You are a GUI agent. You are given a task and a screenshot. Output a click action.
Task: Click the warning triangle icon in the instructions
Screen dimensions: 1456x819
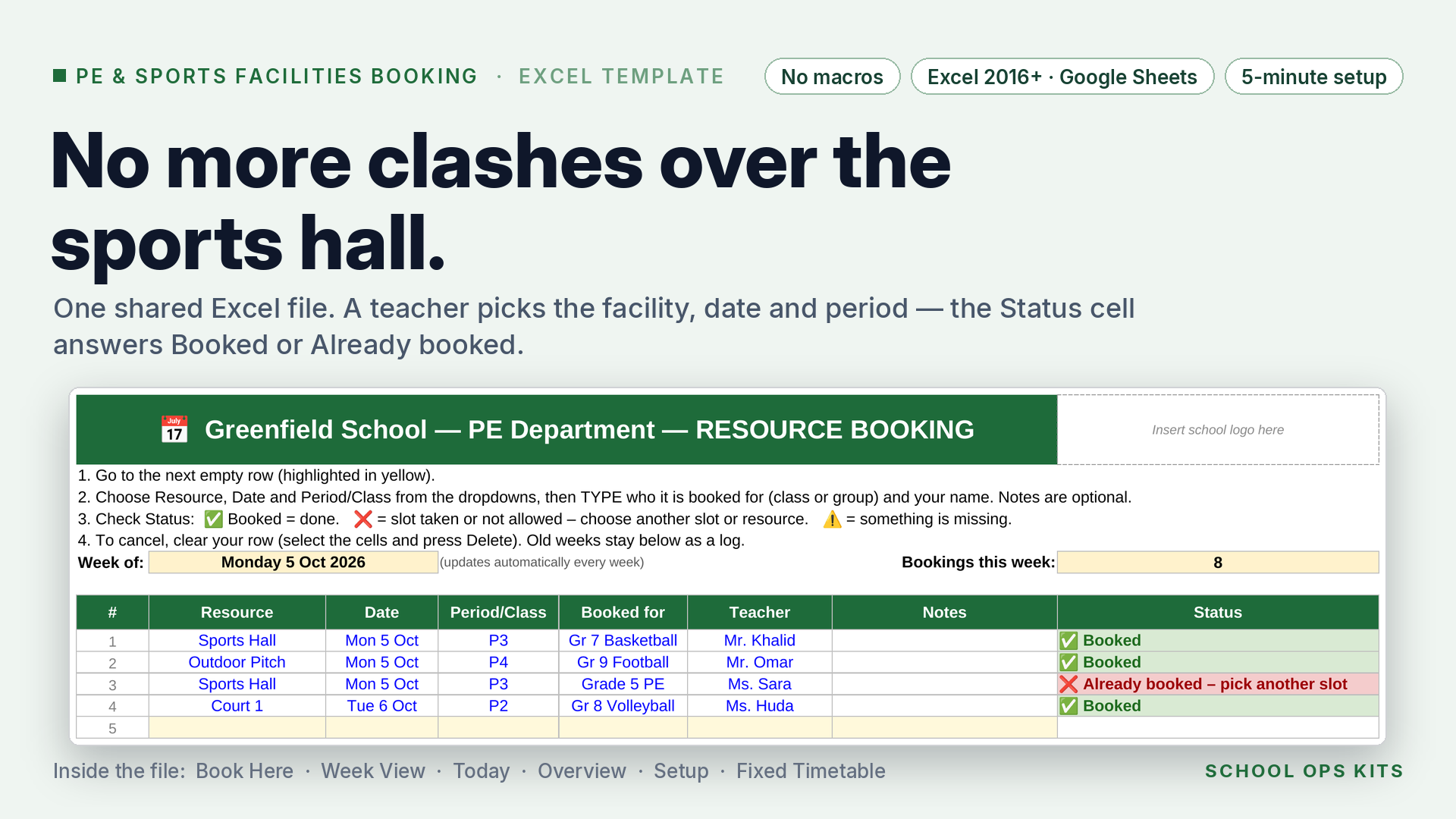(832, 519)
